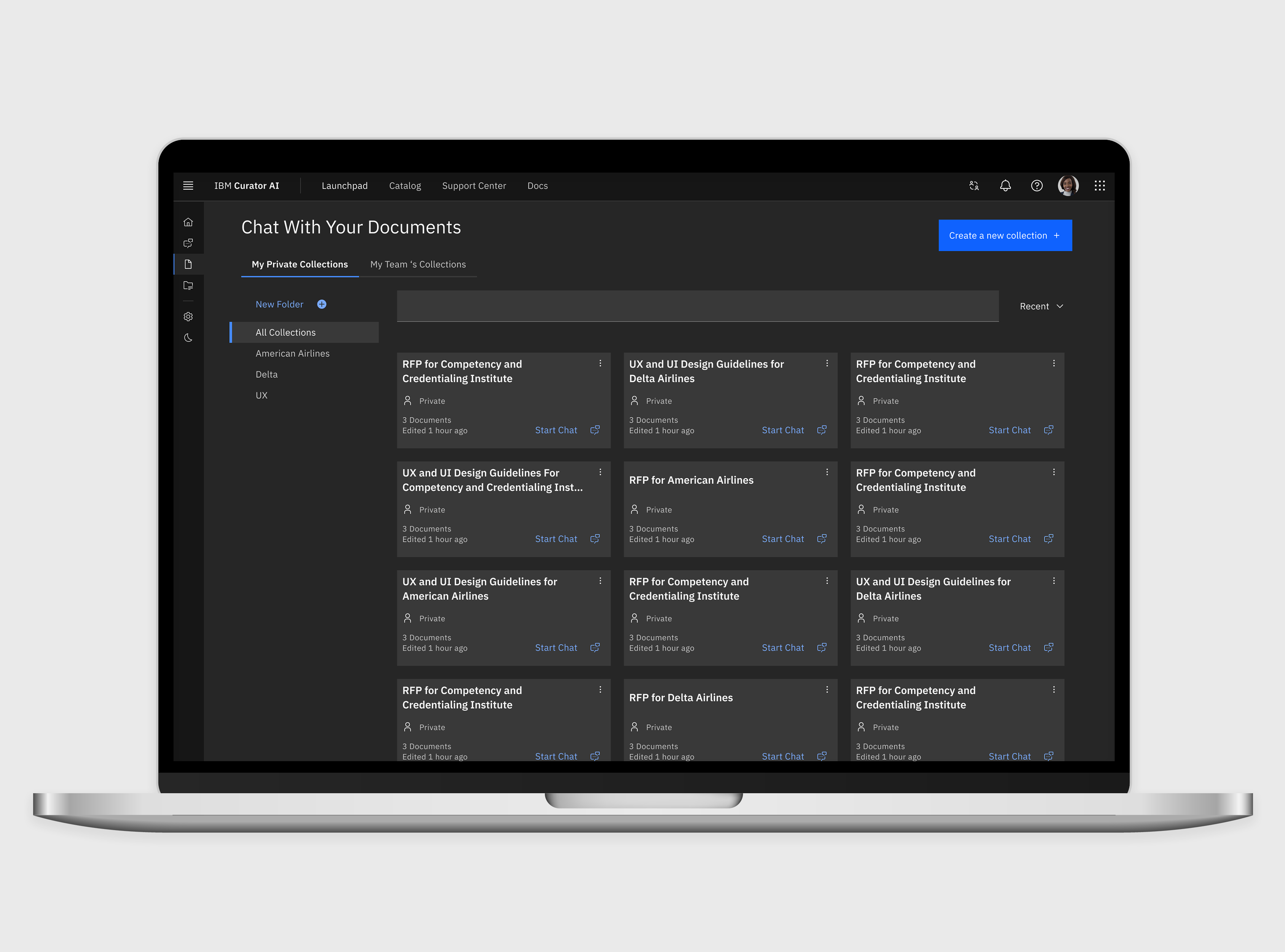Click 3 Documents on RFP for American Airlines card
Viewport: 1285px width, 952px height.
pyautogui.click(x=653, y=529)
